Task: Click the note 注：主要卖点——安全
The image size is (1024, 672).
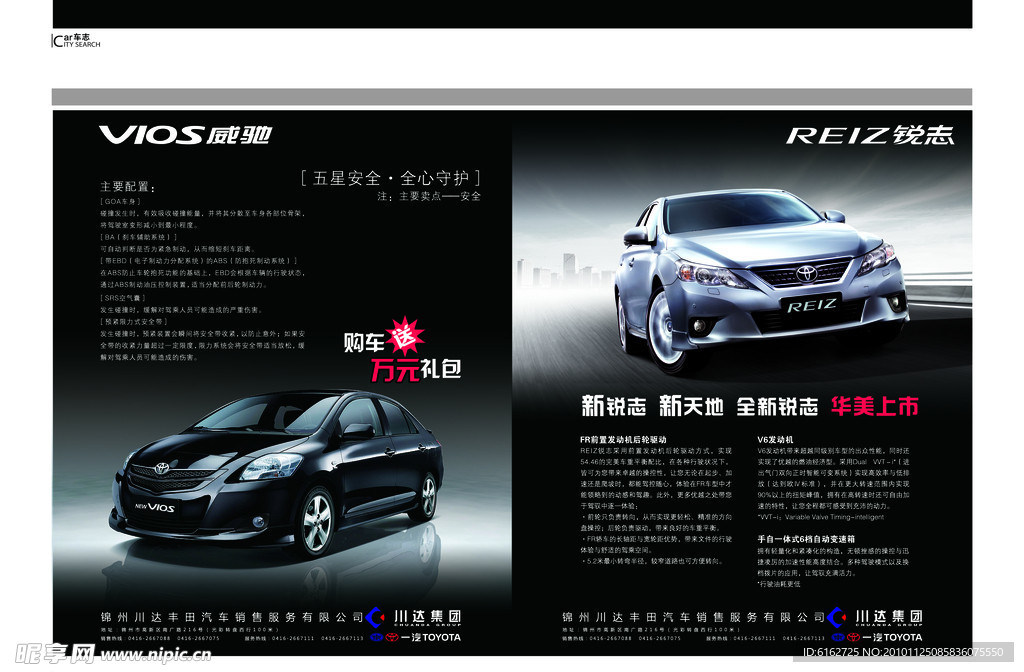Action: point(429,196)
